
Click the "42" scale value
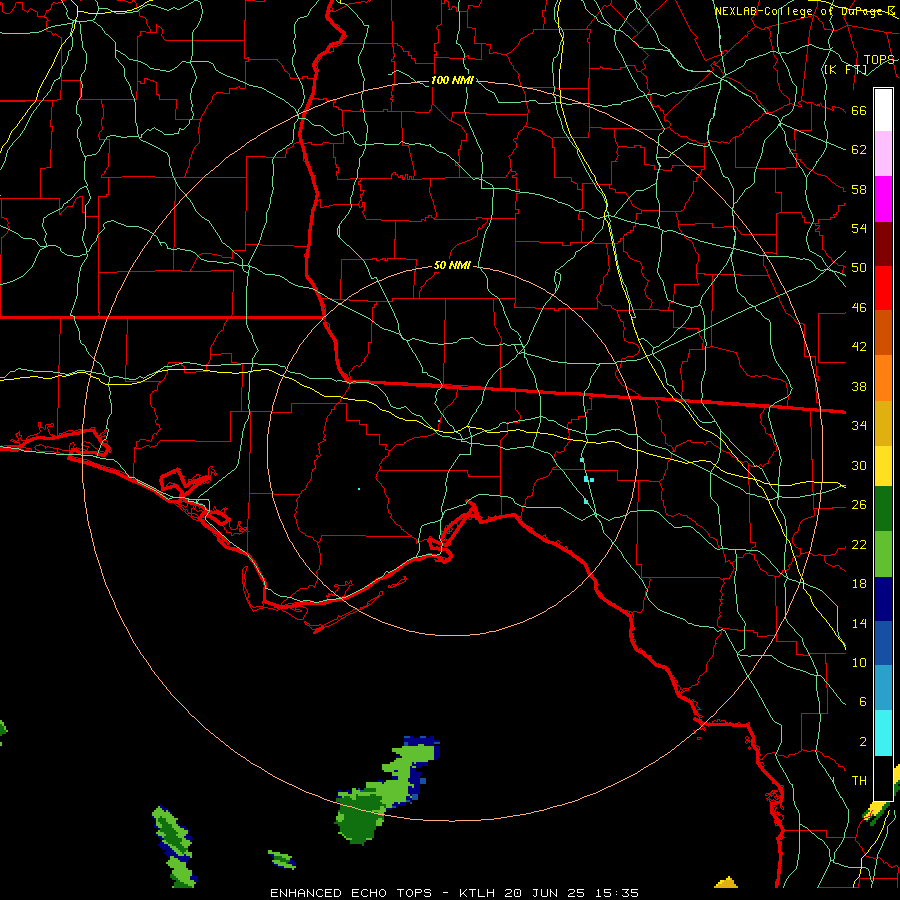pyautogui.click(x=859, y=347)
